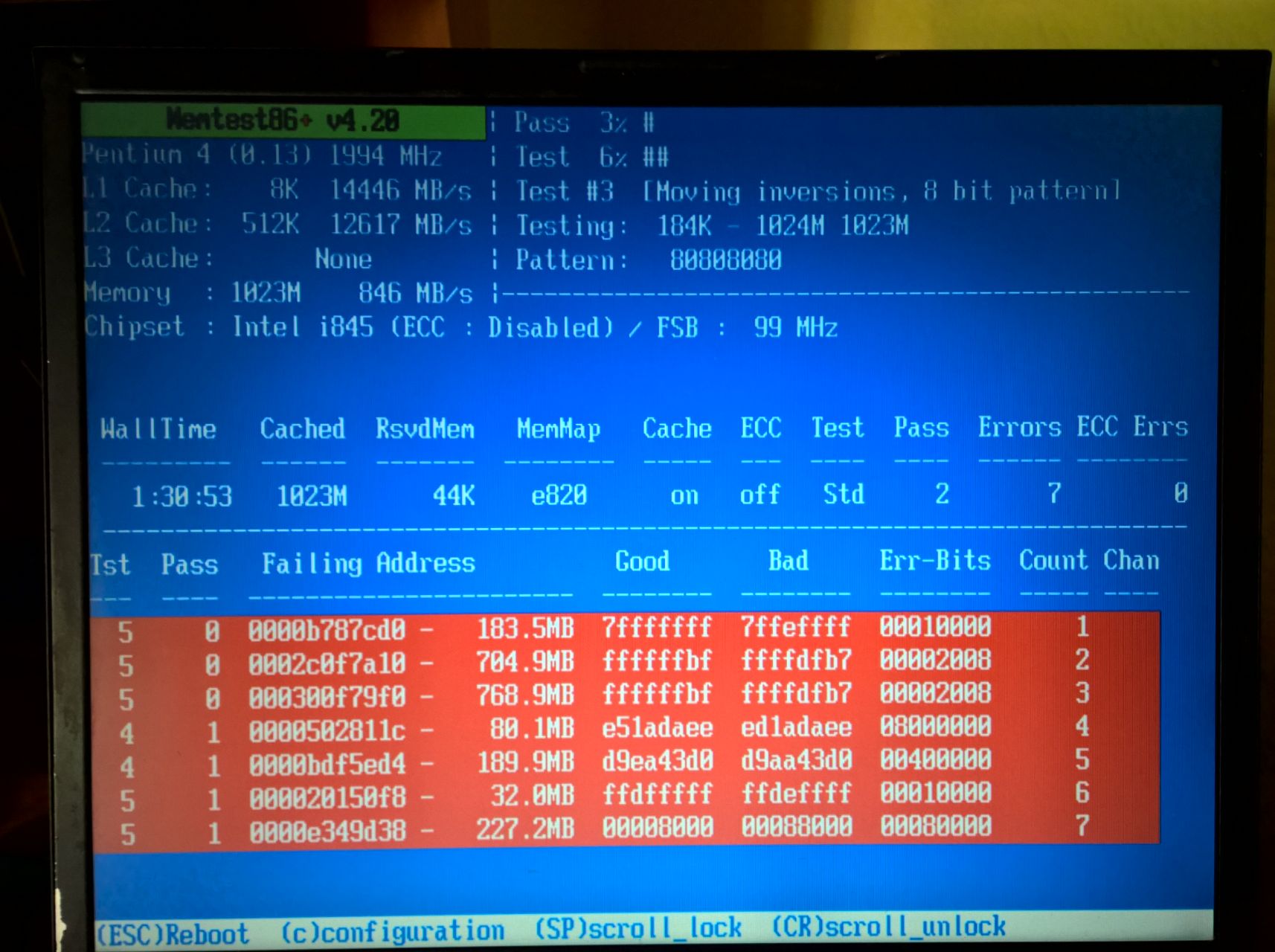
Task: Click the Pentium 4 1994 MHz line
Action: coord(262,155)
